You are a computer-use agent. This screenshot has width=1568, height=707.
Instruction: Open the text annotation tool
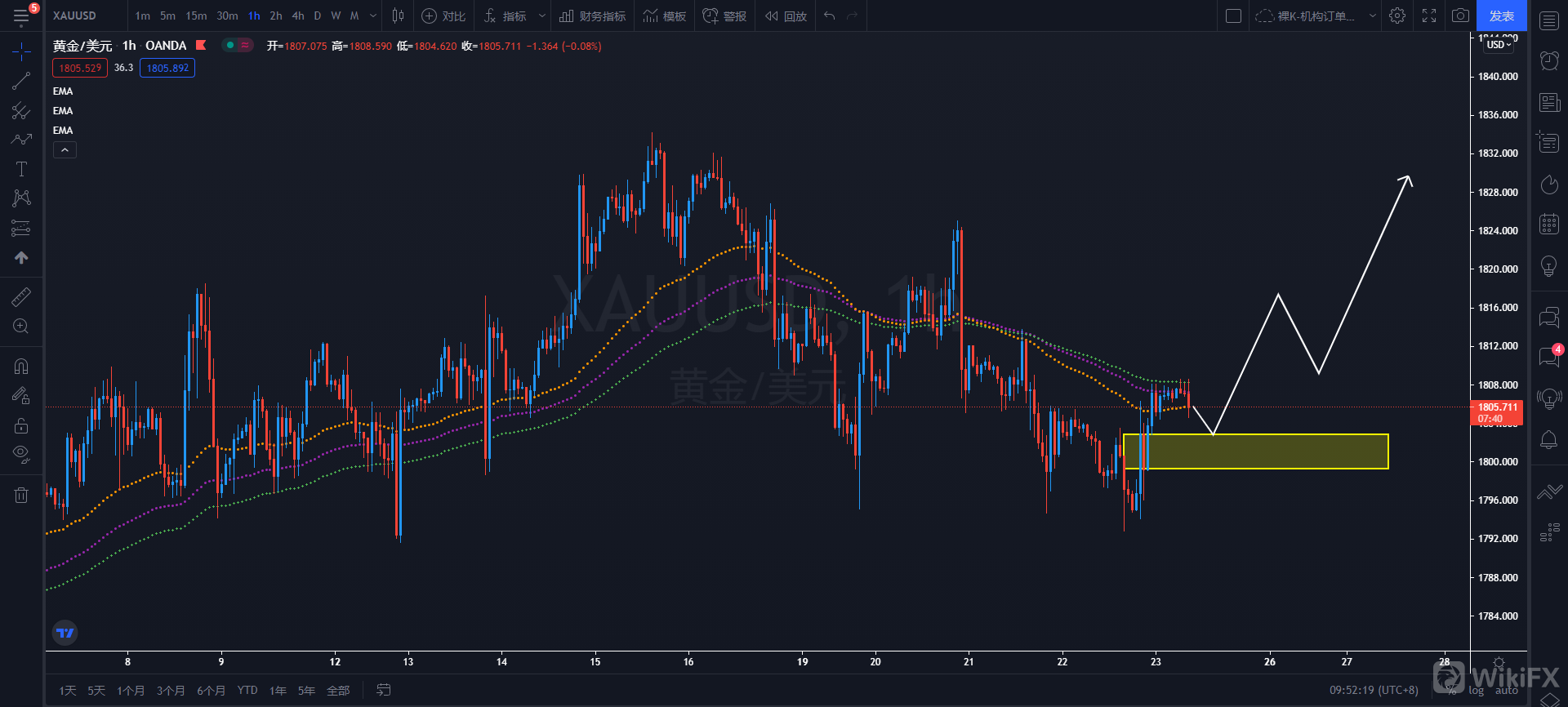pyautogui.click(x=21, y=169)
